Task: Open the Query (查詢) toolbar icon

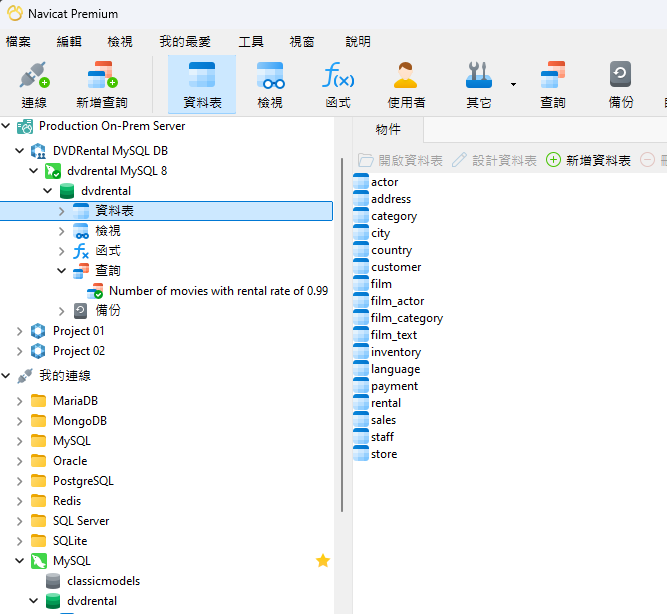Action: click(x=553, y=75)
